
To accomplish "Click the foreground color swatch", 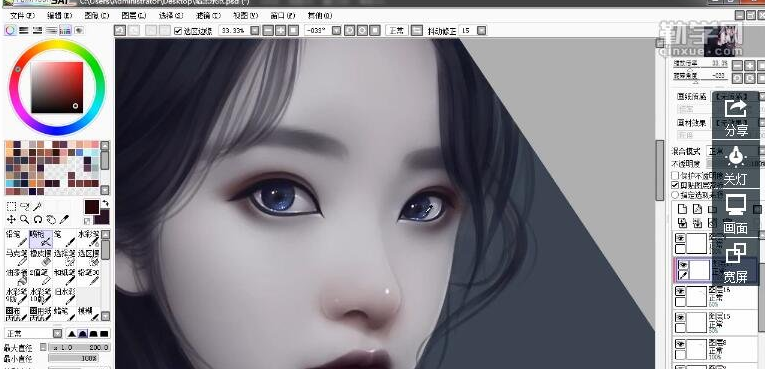I will click(x=92, y=207).
